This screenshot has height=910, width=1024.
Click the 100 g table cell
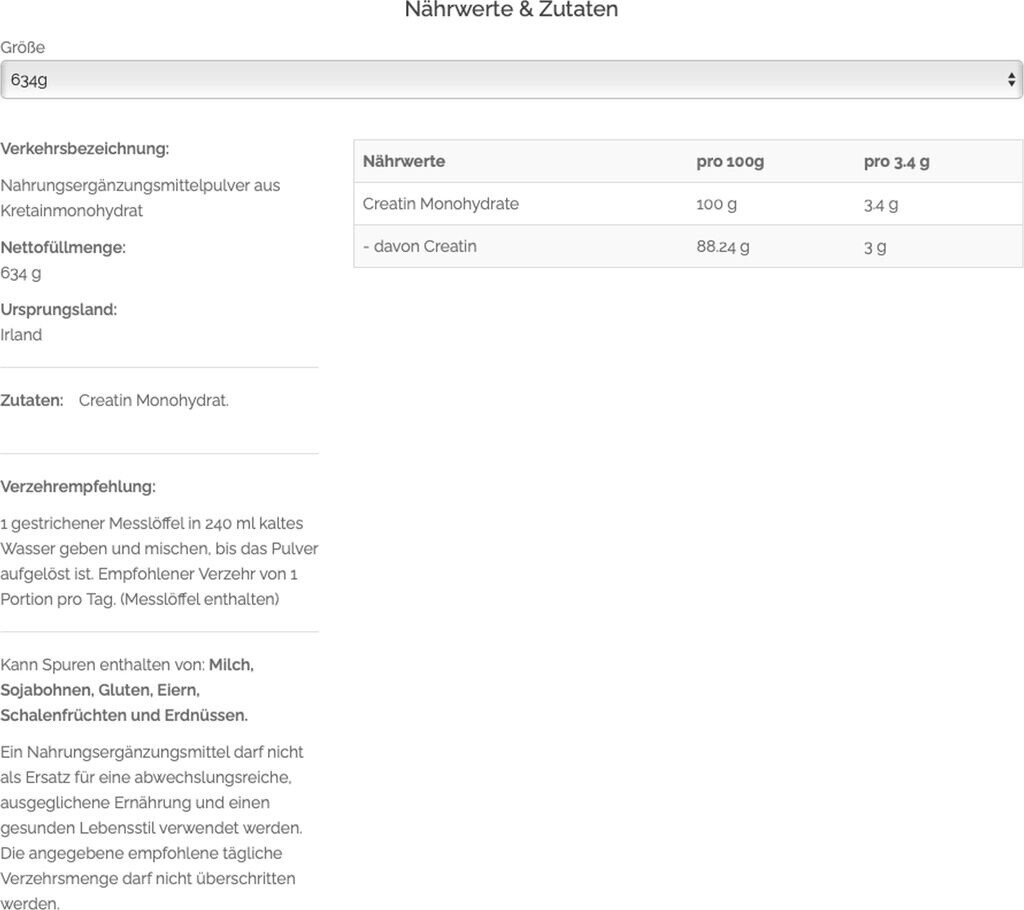(716, 204)
